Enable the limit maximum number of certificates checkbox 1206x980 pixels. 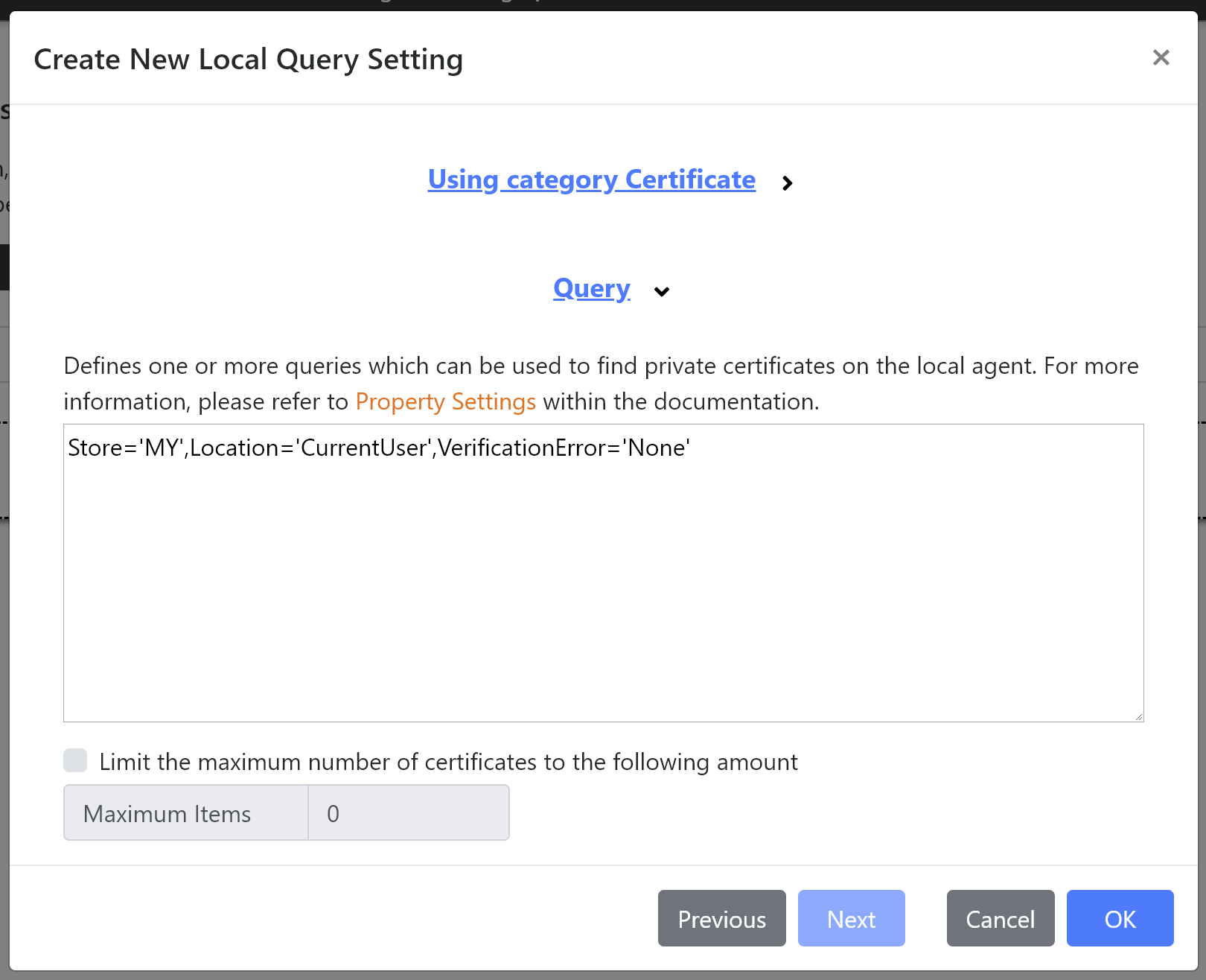coord(74,760)
